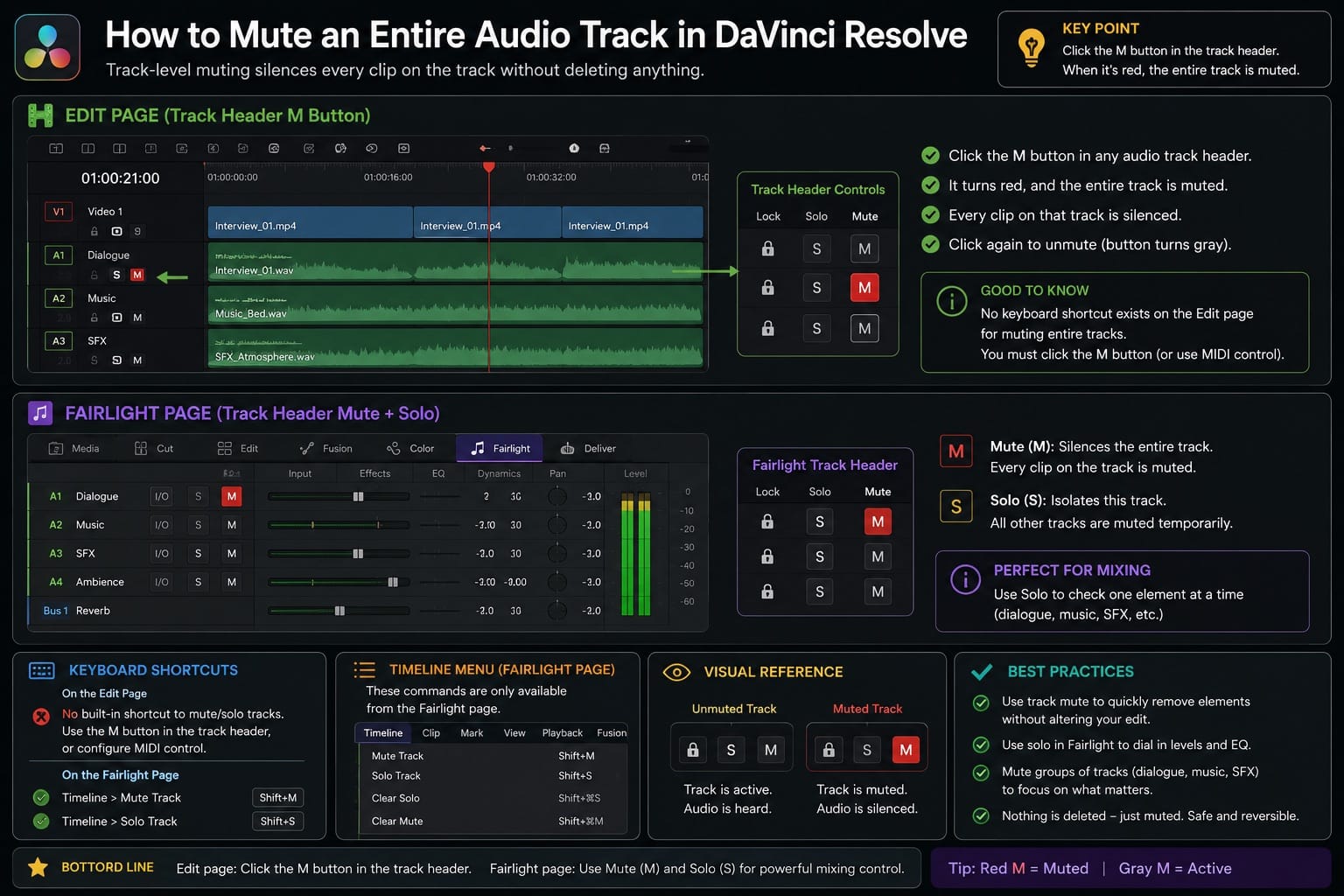The image size is (1344, 896).
Task: Click the red playhead on the timeline ruler
Action: pos(488,166)
